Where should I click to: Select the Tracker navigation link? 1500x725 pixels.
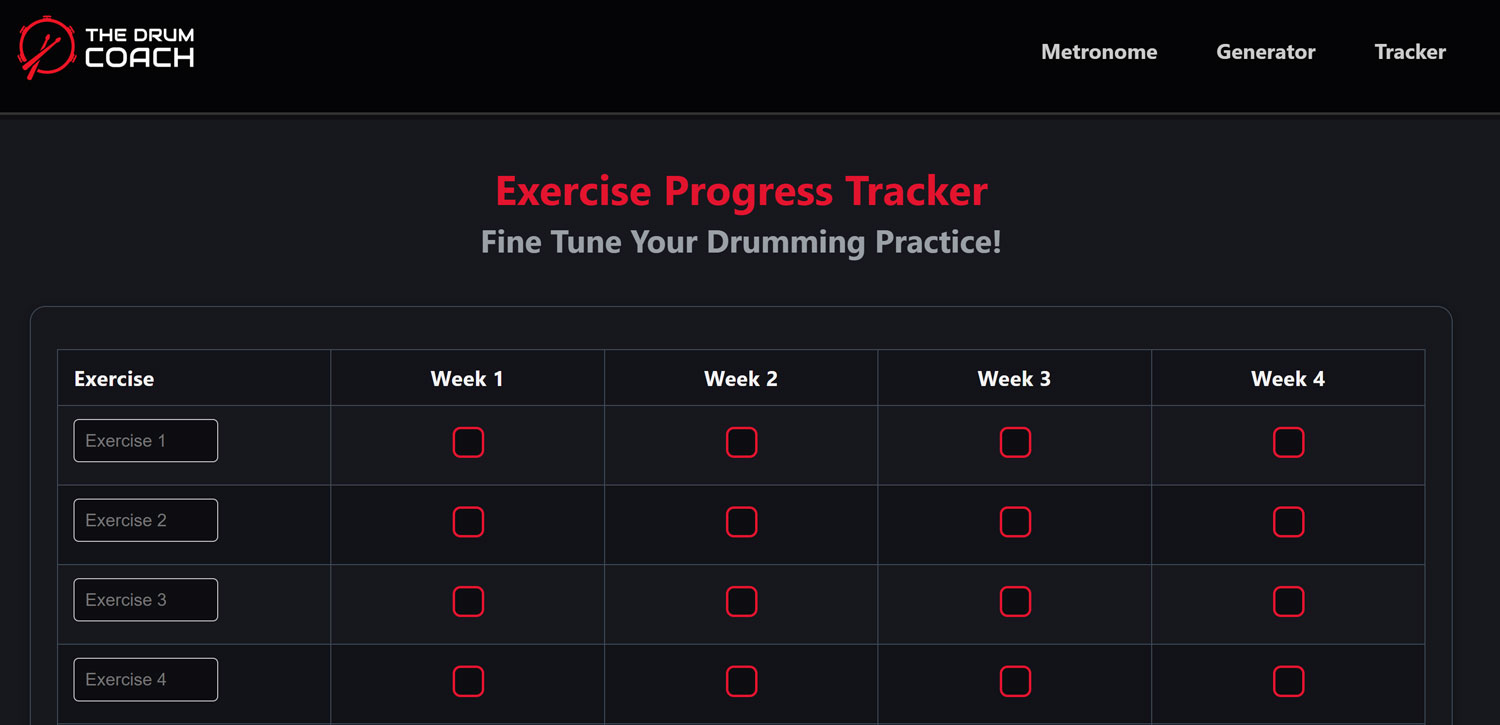(x=1410, y=52)
